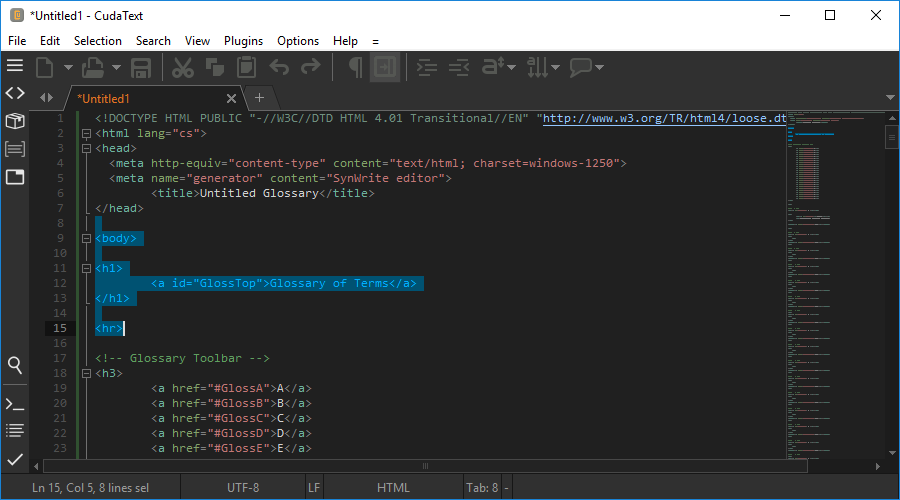Click the HTML lexer in status bar
900x500 pixels.
[393, 488]
